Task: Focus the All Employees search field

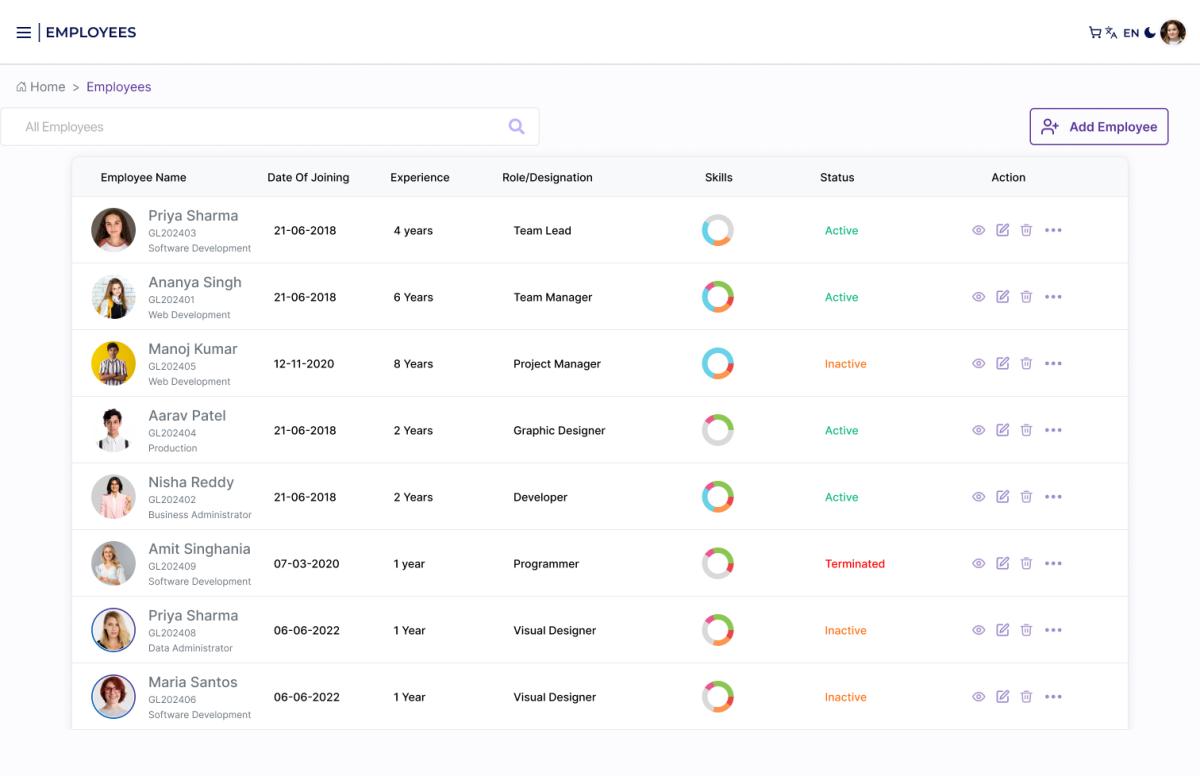Action: (250, 127)
